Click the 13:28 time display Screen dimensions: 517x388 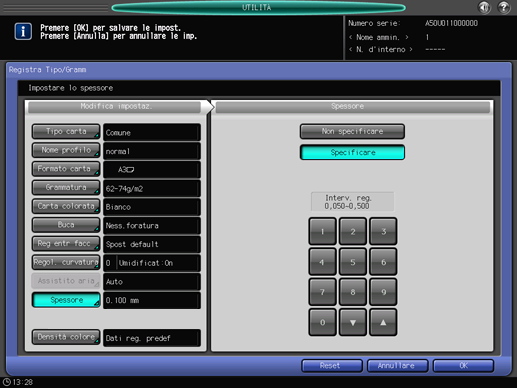(x=23, y=382)
